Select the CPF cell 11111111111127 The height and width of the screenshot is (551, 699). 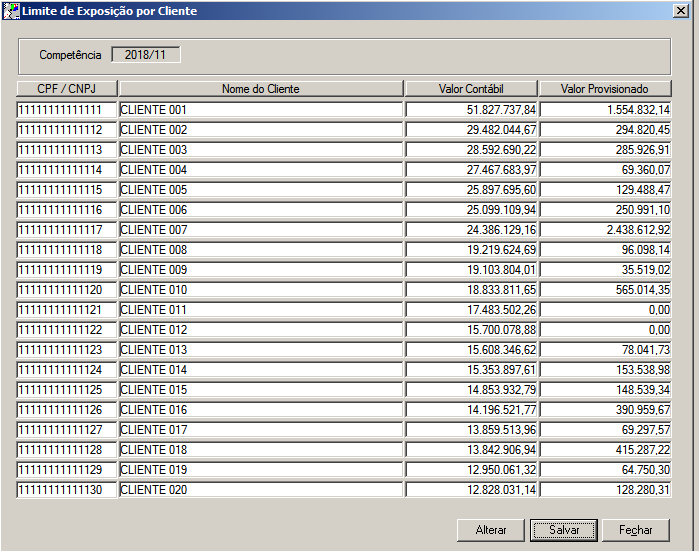[x=67, y=430]
